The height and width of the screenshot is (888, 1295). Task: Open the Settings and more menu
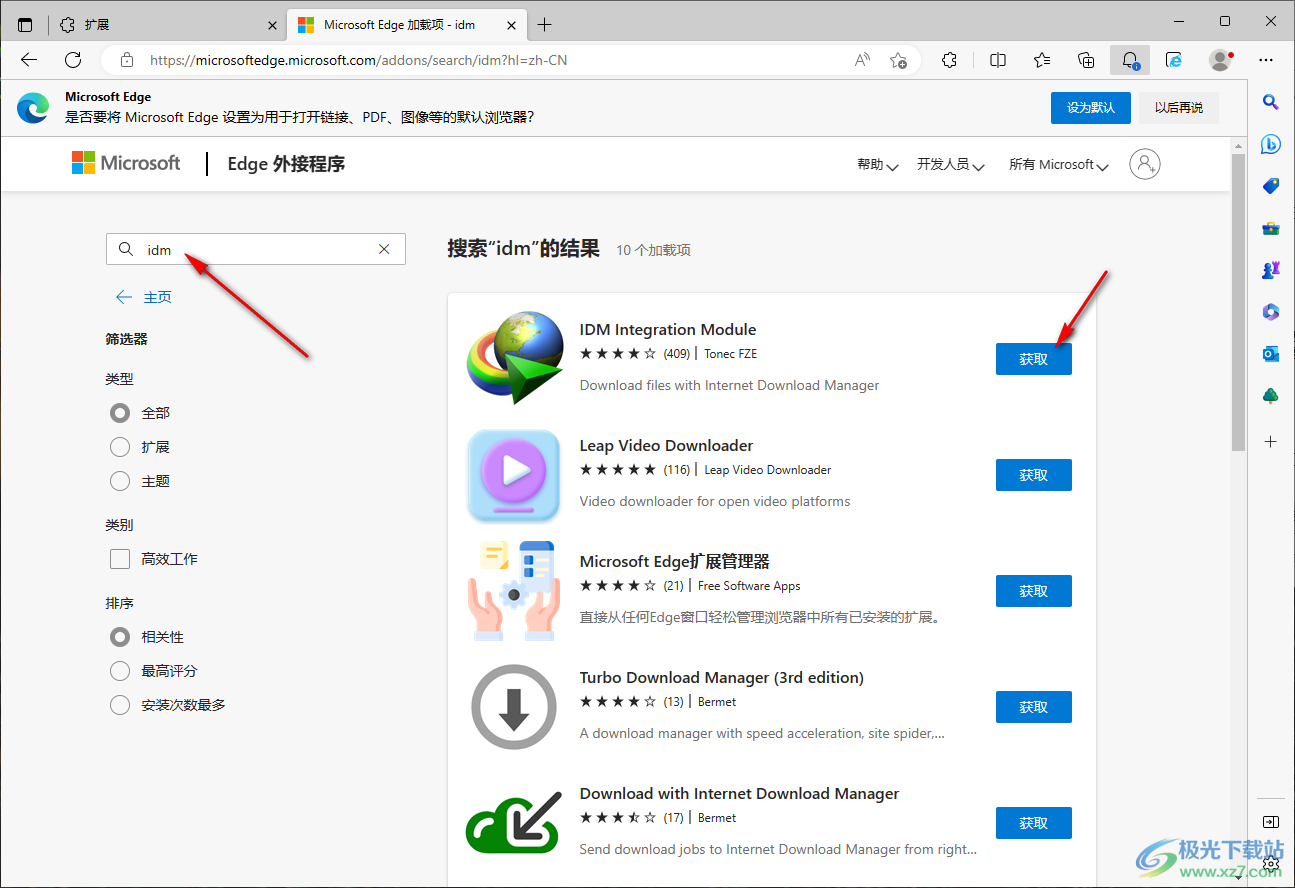[1266, 60]
